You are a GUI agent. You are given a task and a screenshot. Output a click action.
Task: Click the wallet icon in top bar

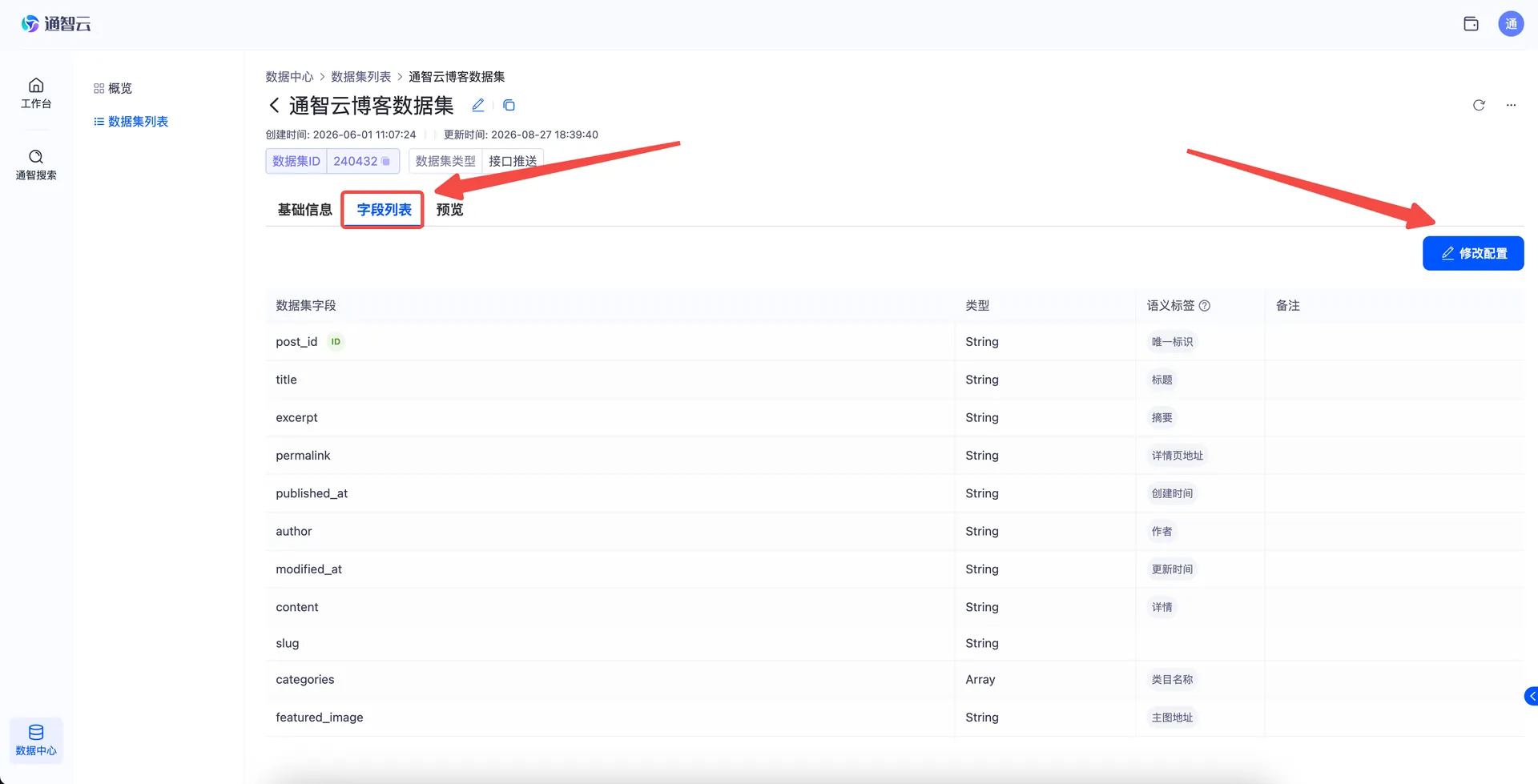(x=1471, y=24)
